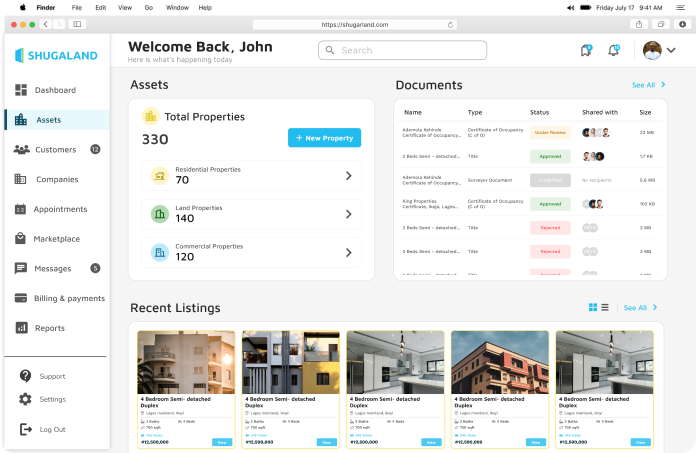The height and width of the screenshot is (453, 696).
Task: Expand Land Properties chevron
Action: click(x=349, y=214)
